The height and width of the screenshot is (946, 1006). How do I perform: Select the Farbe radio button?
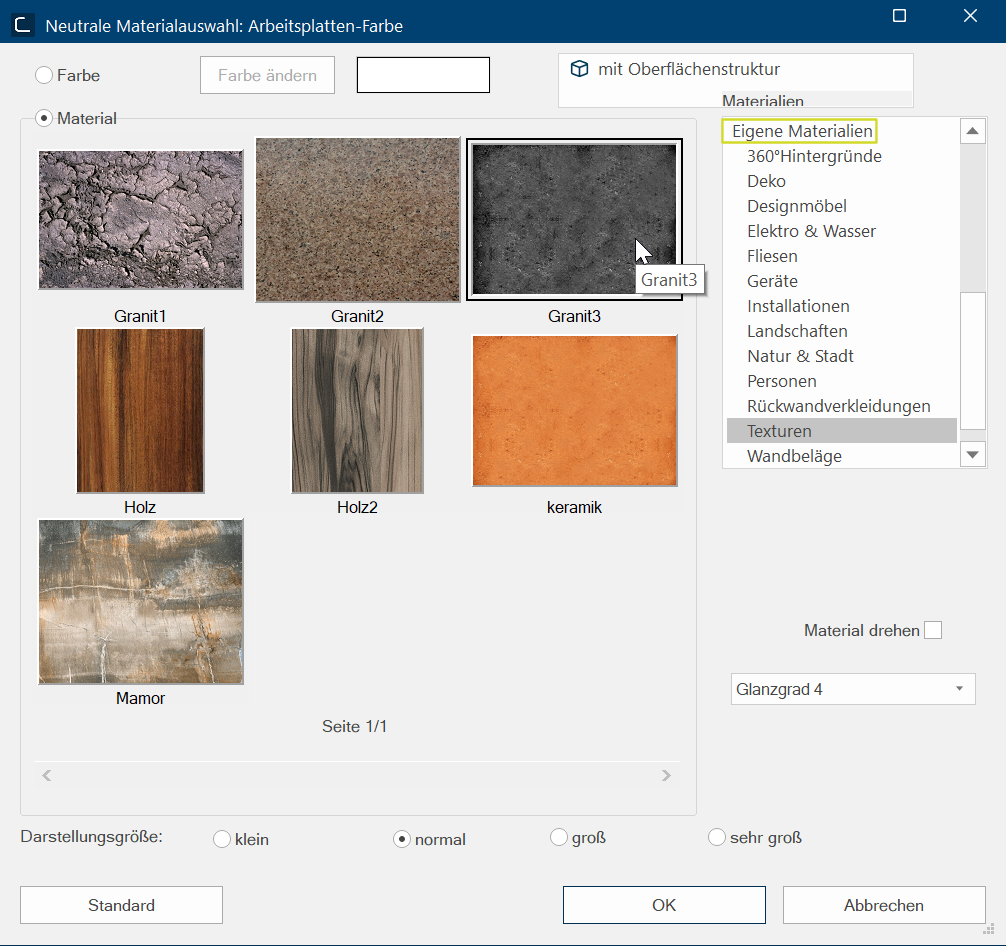pyautogui.click(x=44, y=75)
